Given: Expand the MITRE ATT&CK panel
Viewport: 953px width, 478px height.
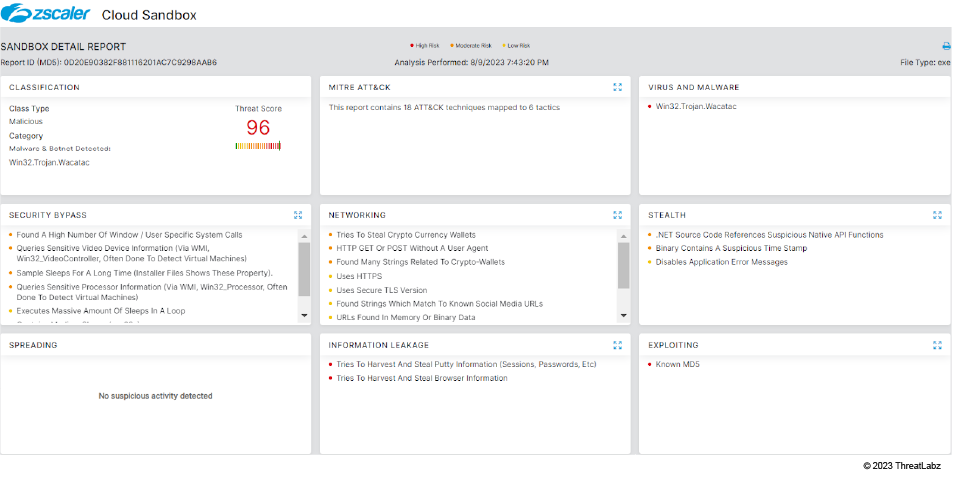Looking at the screenshot, I should 618,88.
